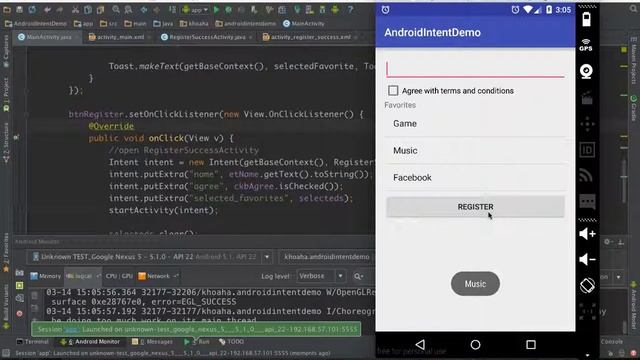The image size is (640, 360).
Task: Click the emulator volume up icon
Action: pyautogui.click(x=587, y=234)
